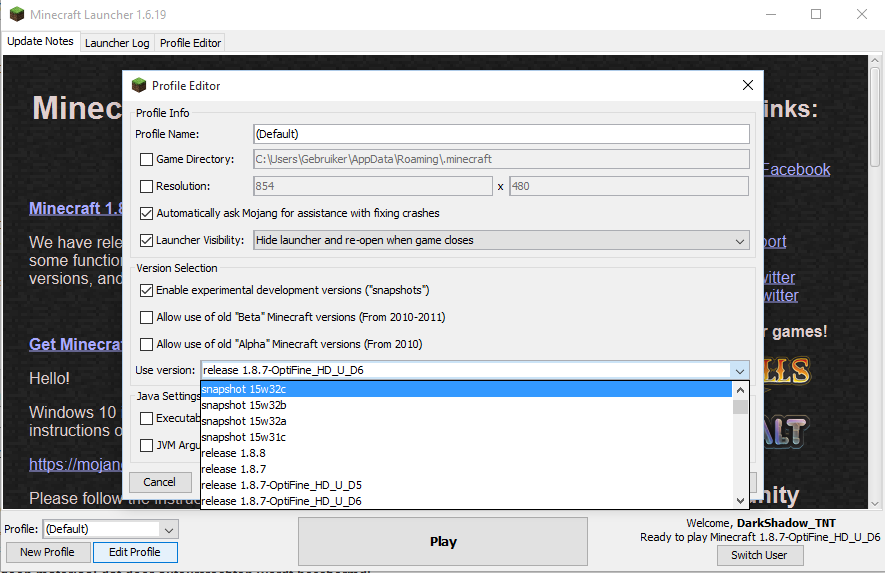The width and height of the screenshot is (885, 573).
Task: Toggle the Launcher Visibility checkbox
Action: 146,240
